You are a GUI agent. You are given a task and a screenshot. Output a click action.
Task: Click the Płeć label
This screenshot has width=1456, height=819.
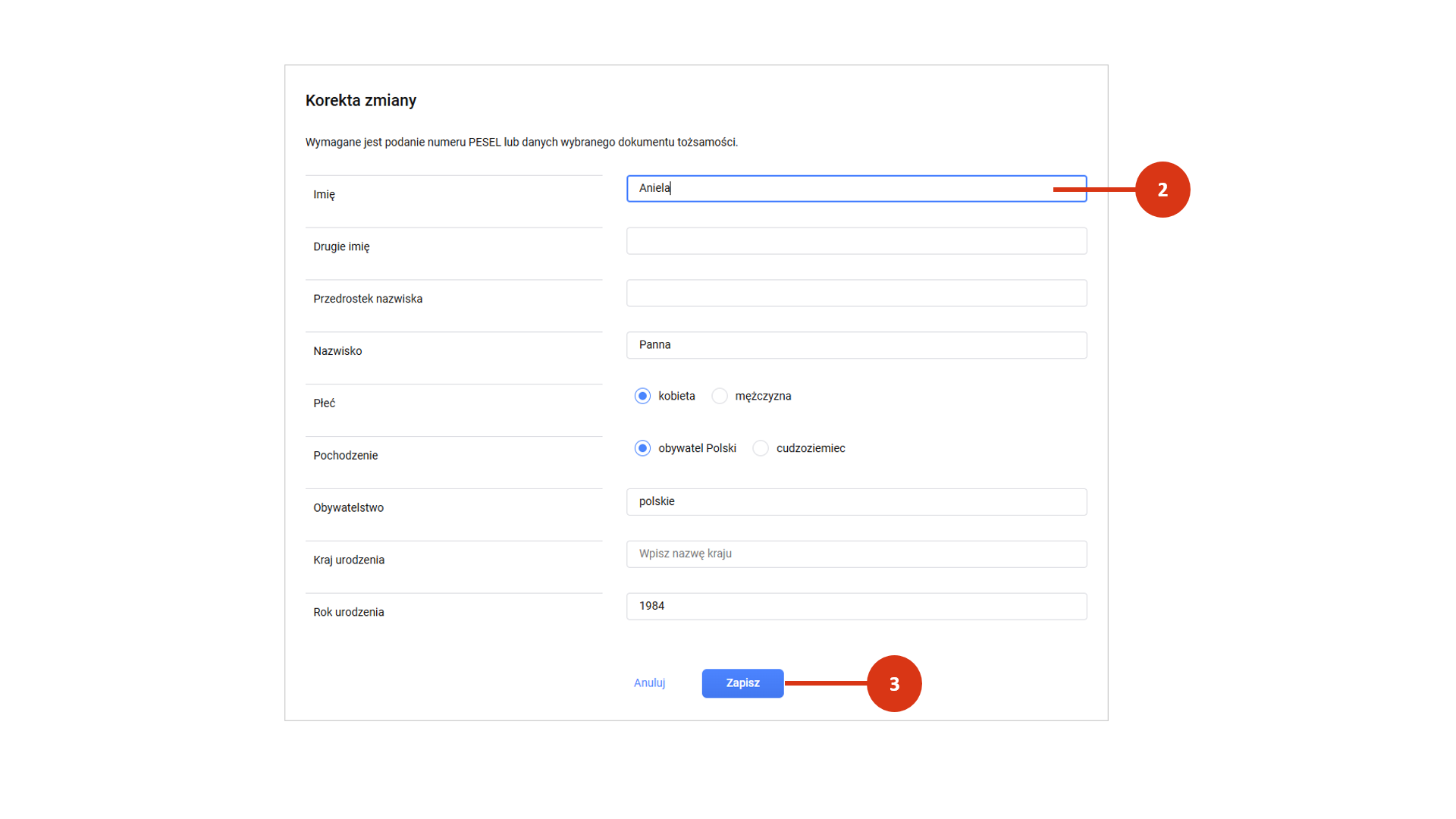pyautogui.click(x=324, y=403)
